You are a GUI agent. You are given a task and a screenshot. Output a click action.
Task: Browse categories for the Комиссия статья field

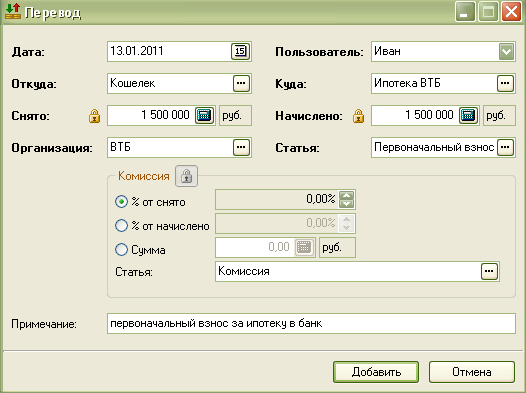pyautogui.click(x=489, y=271)
